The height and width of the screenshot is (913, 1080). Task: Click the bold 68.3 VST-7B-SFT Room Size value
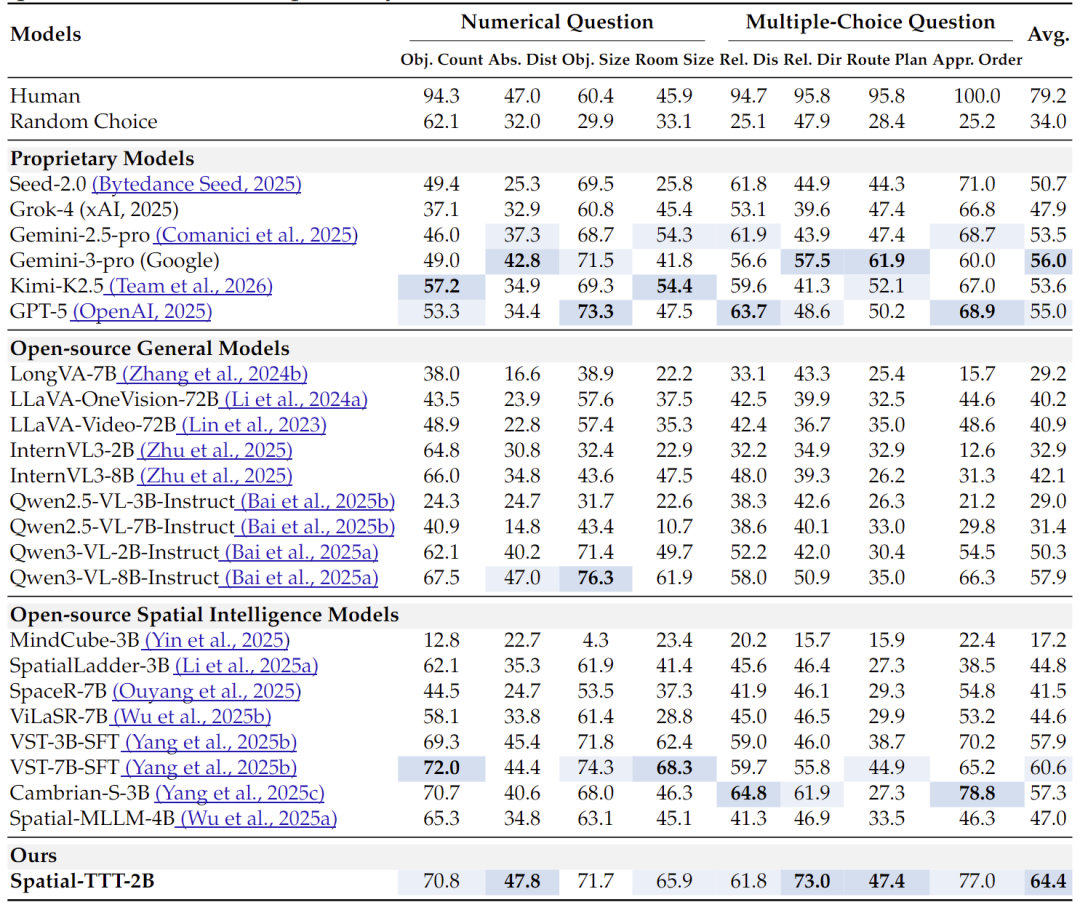(x=674, y=768)
